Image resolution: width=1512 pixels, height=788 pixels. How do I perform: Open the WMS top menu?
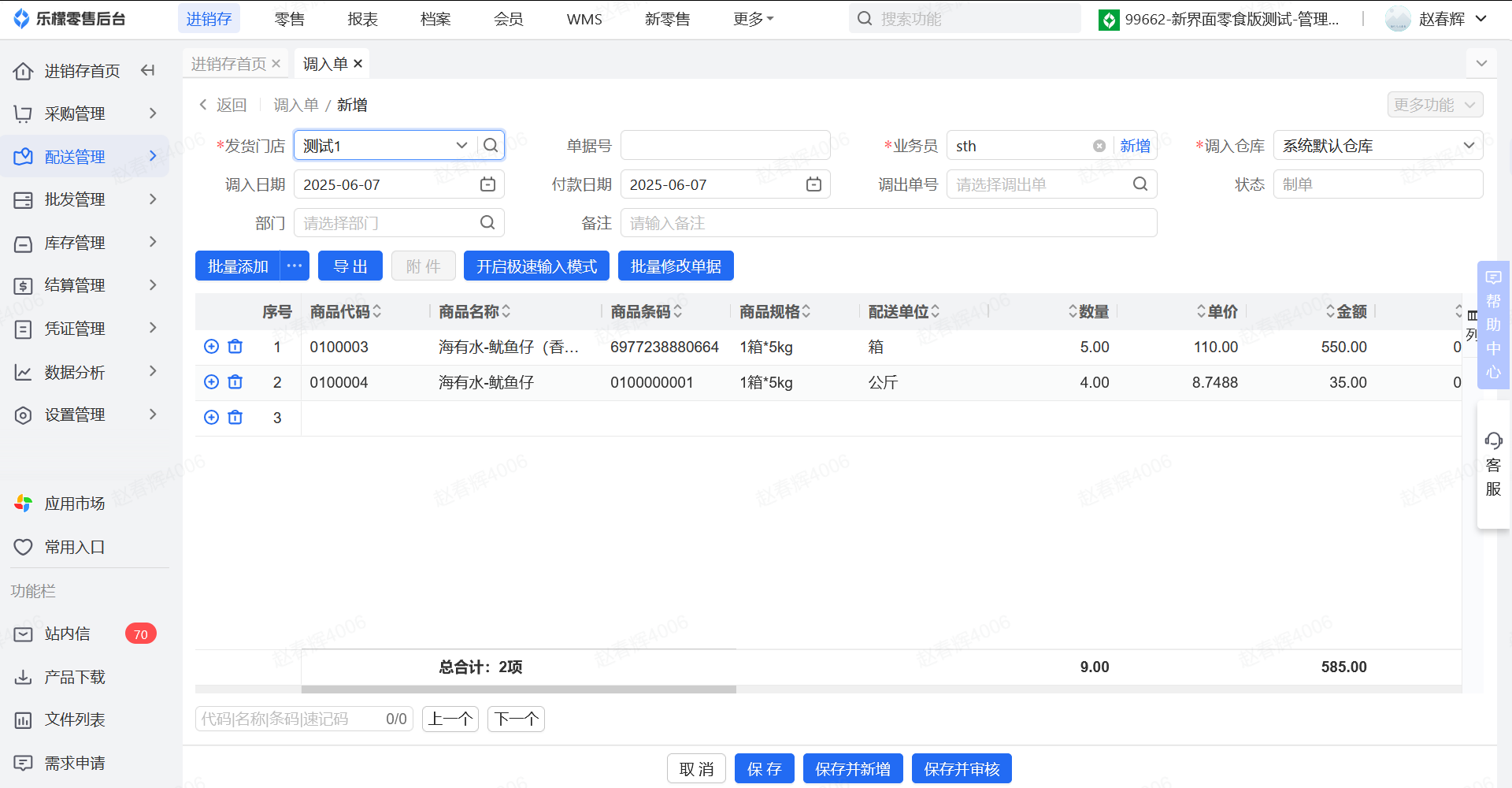pos(584,19)
